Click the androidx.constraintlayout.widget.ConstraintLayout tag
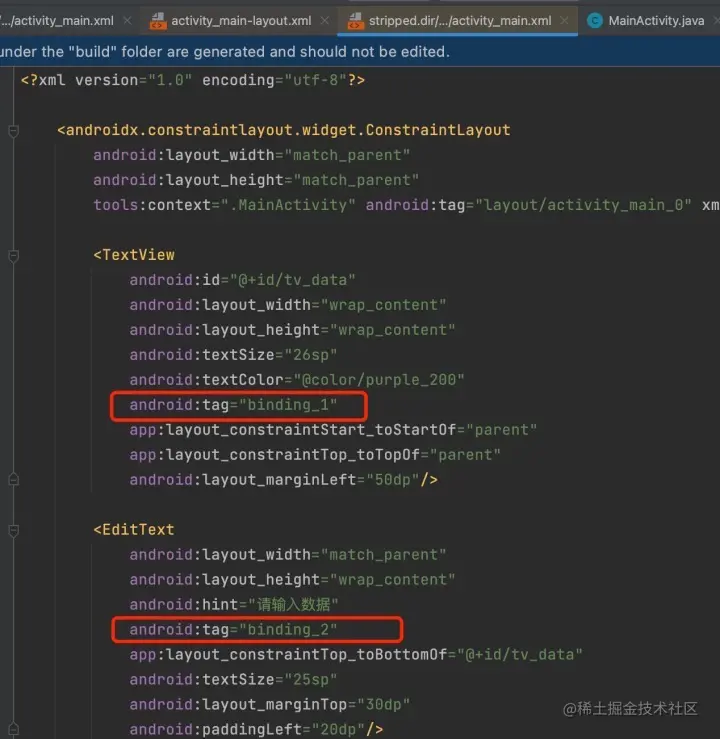The height and width of the screenshot is (739, 720). pyautogui.click(x=284, y=130)
